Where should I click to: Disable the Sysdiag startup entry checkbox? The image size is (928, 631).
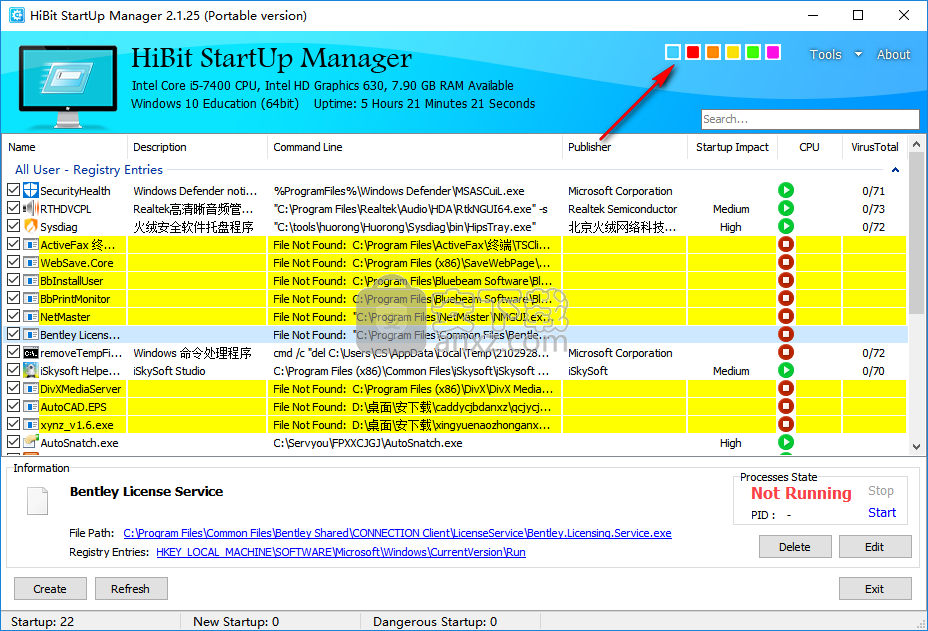point(14,226)
